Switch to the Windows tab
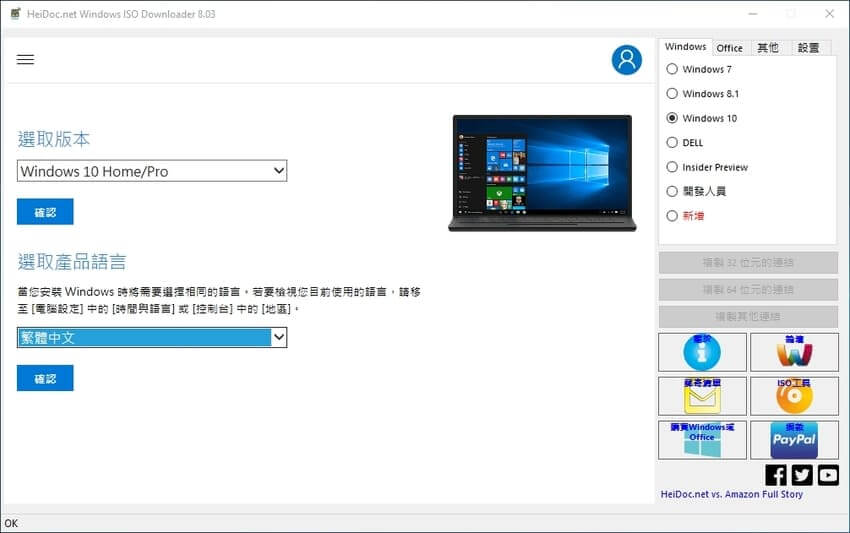 [685, 47]
